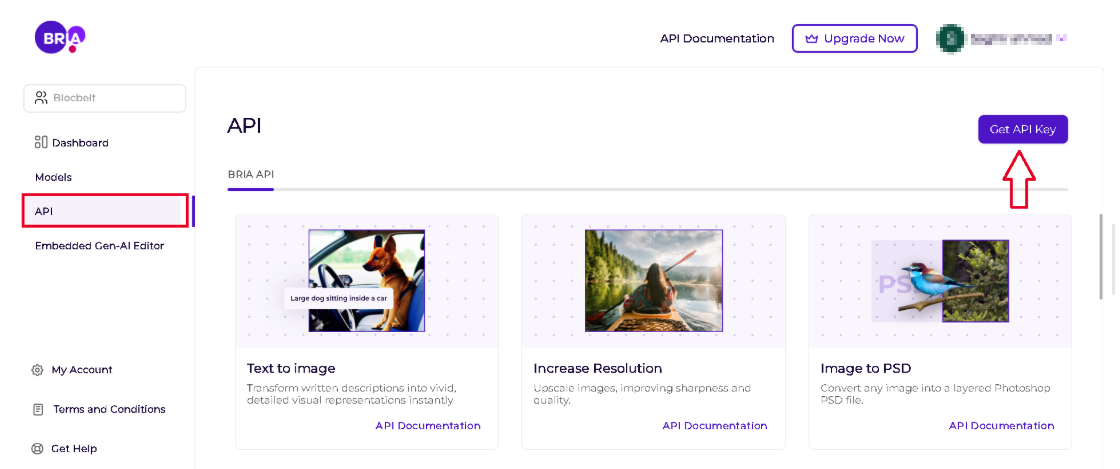
Task: Switch to the BRIA API tab
Action: click(251, 174)
